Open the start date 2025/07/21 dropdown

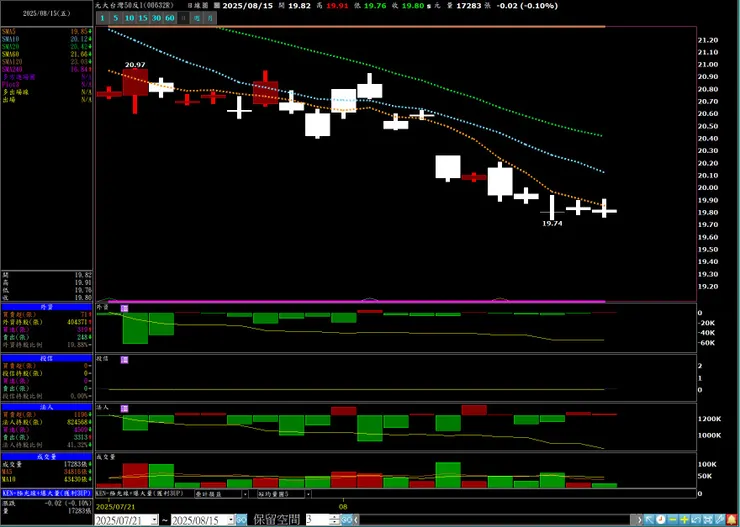tap(154, 520)
